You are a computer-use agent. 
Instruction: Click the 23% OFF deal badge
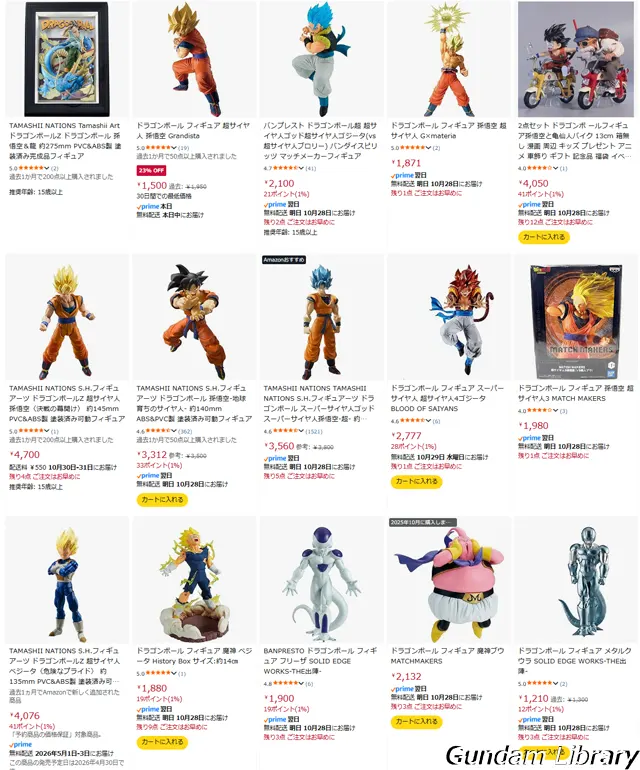pos(151,170)
